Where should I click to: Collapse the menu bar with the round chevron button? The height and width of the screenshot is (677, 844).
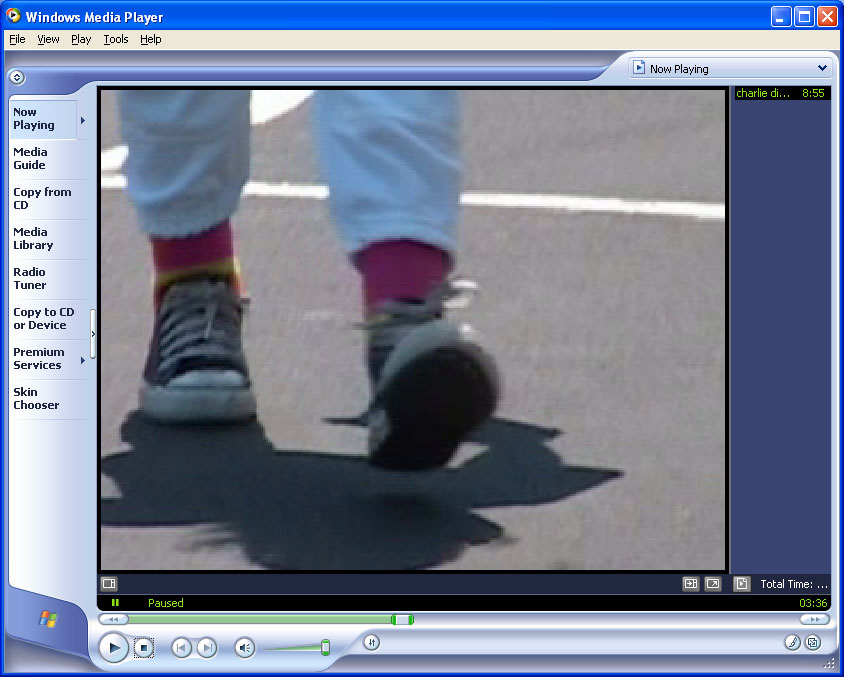[x=17, y=77]
